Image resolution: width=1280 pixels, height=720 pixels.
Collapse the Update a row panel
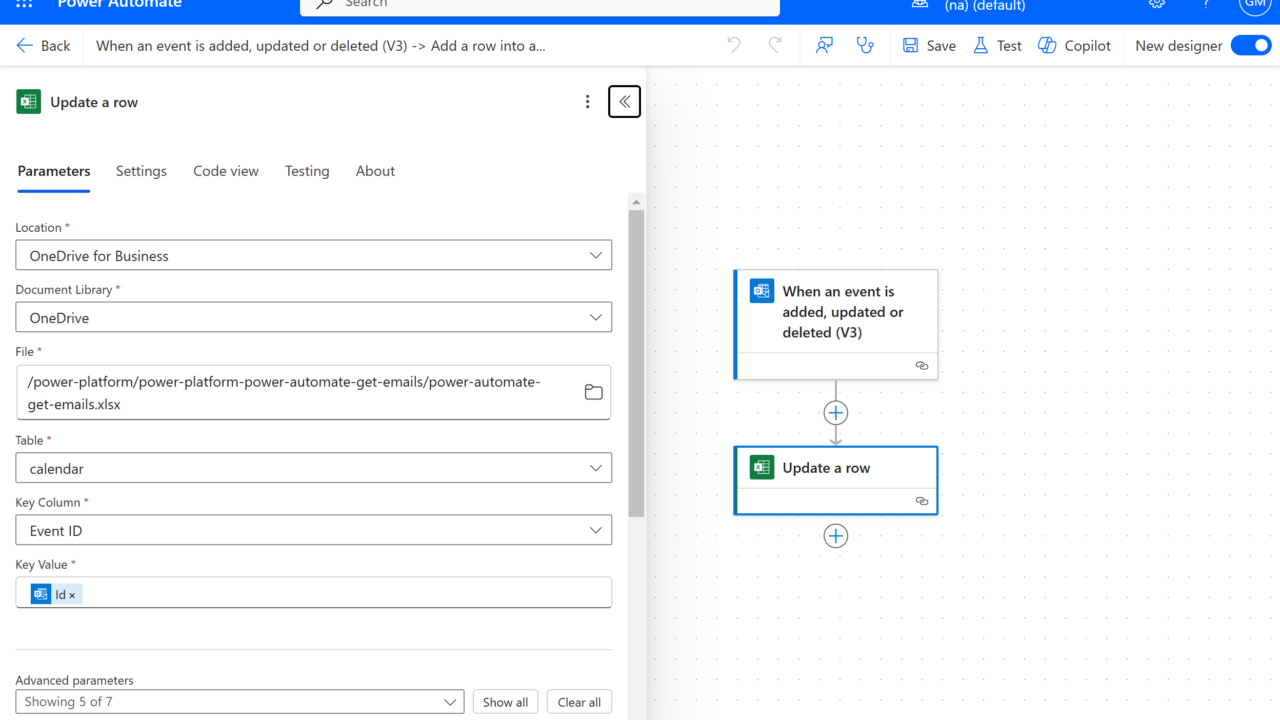click(624, 102)
